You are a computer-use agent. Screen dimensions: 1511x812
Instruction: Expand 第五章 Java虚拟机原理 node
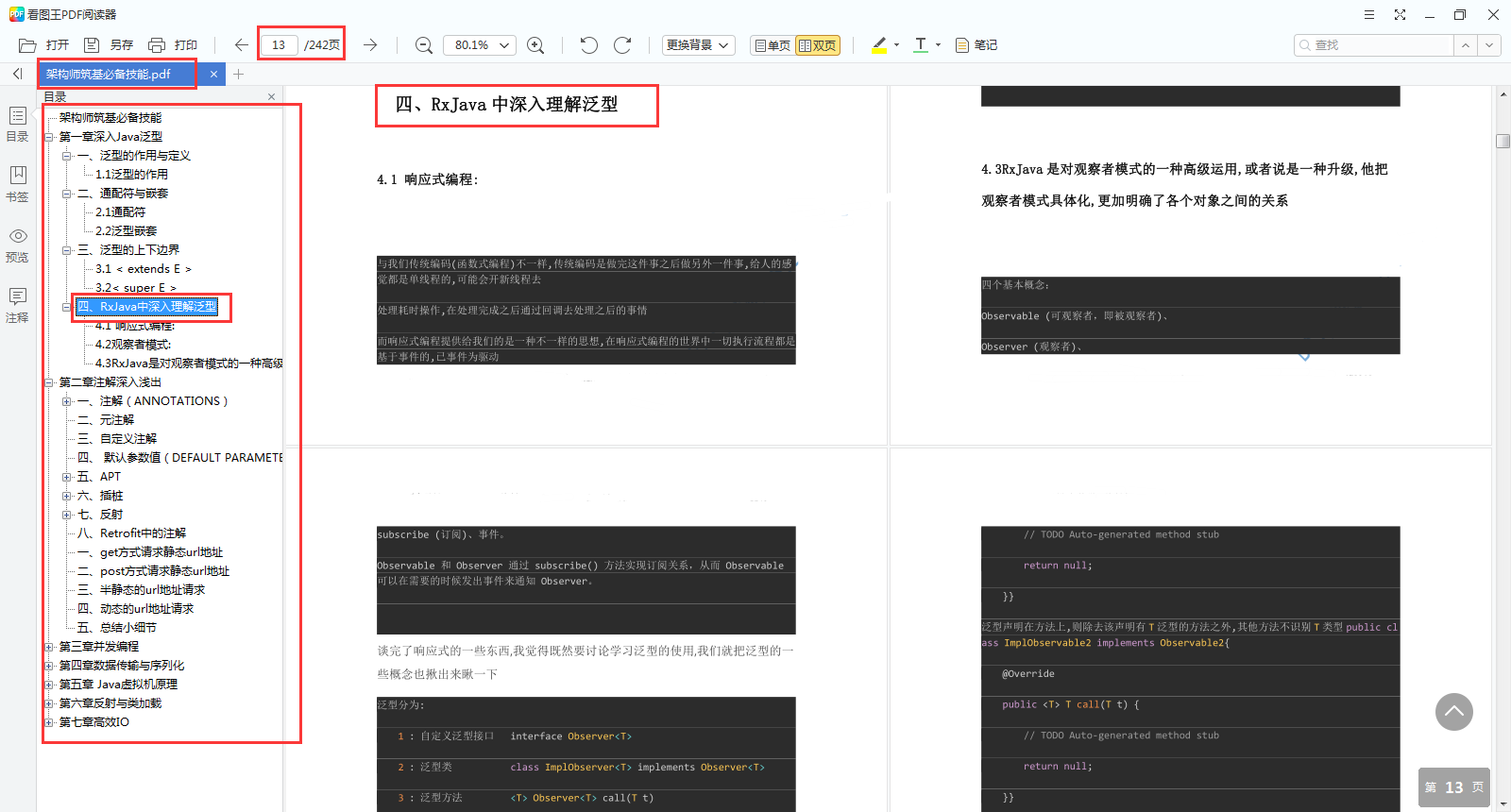[49, 685]
